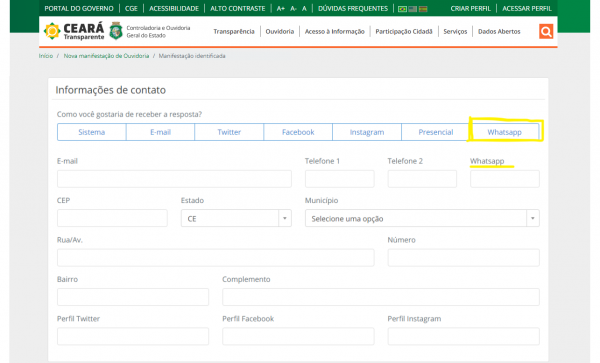The height and width of the screenshot is (363, 600).
Task: Focus the Número input field
Action: (463, 258)
